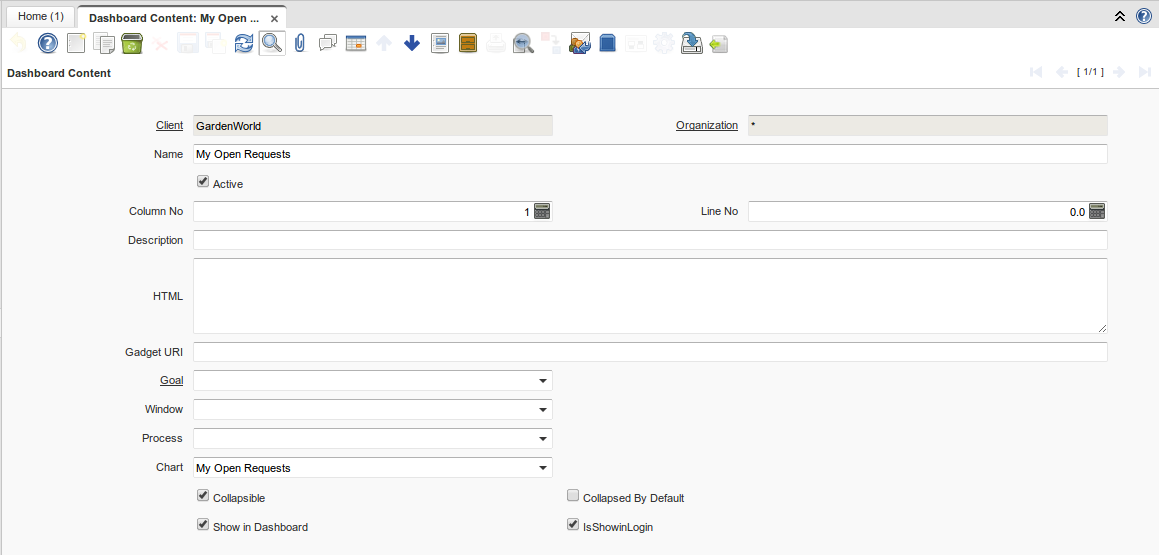
Task: Click the Export toolbar icon
Action: [x=691, y=44]
